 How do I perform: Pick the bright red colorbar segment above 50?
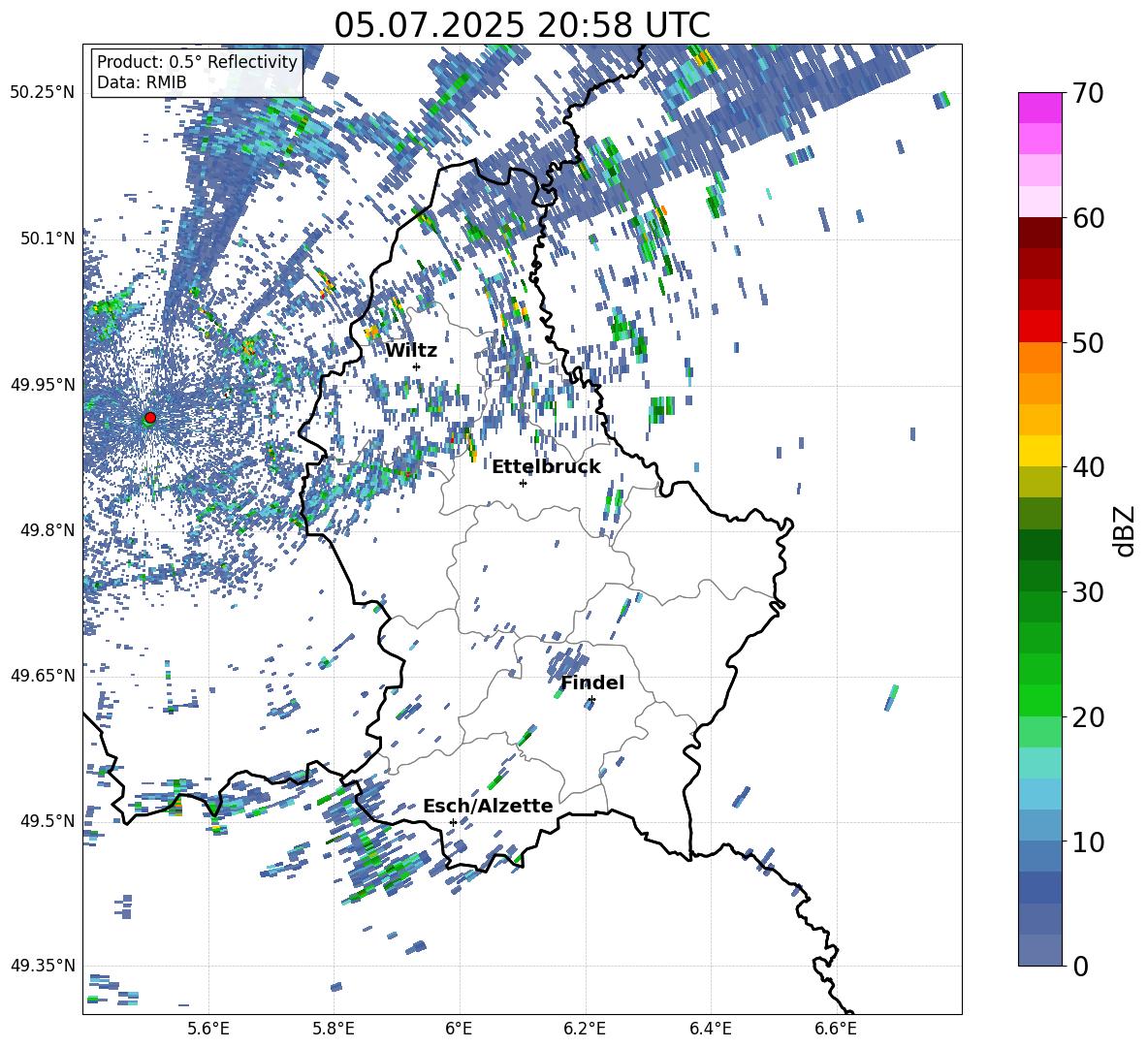tap(1039, 327)
